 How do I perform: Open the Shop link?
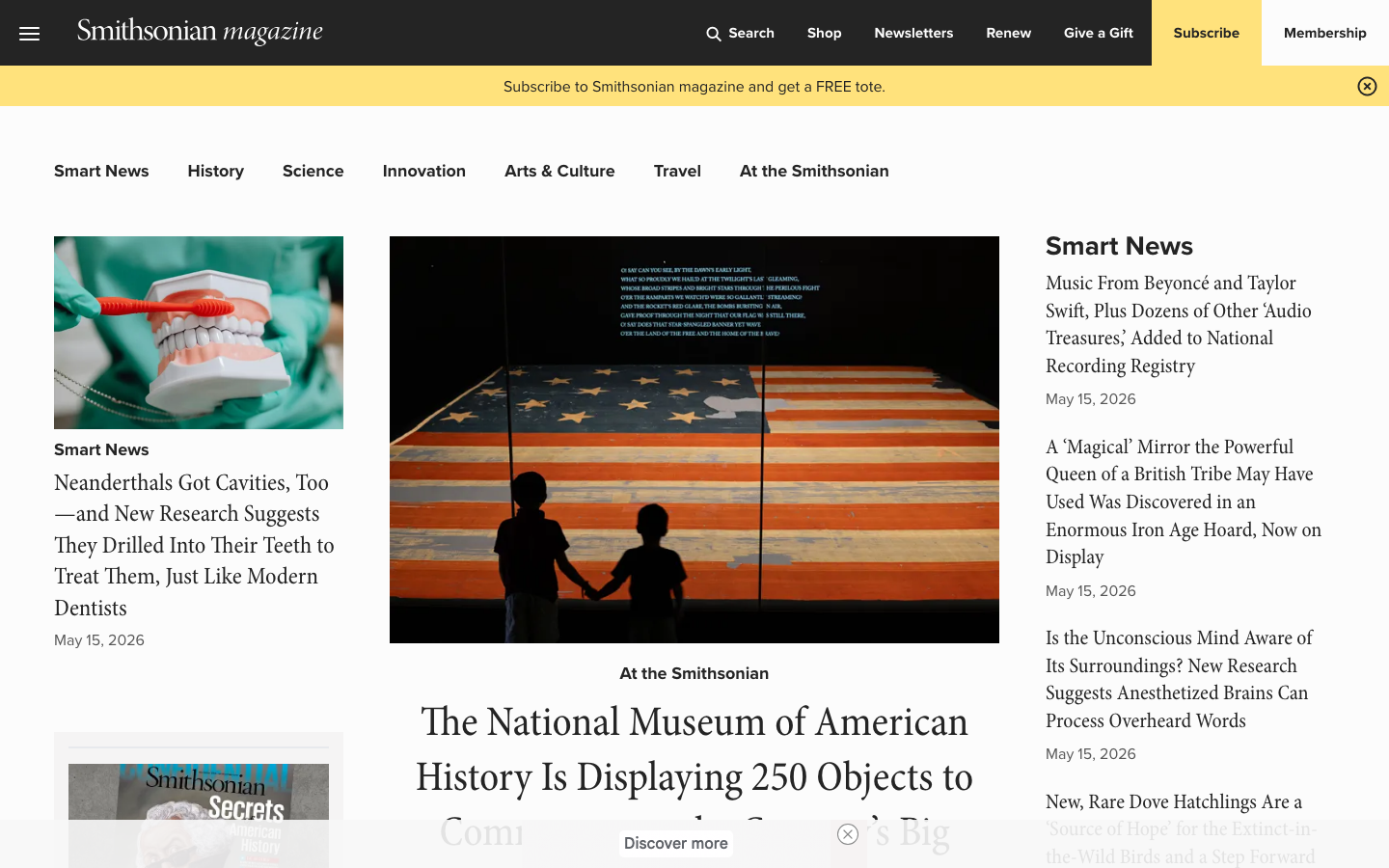(824, 33)
